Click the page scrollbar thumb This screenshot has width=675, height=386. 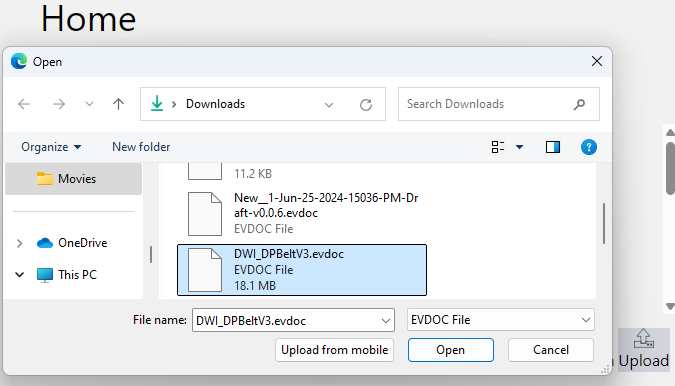click(670, 168)
